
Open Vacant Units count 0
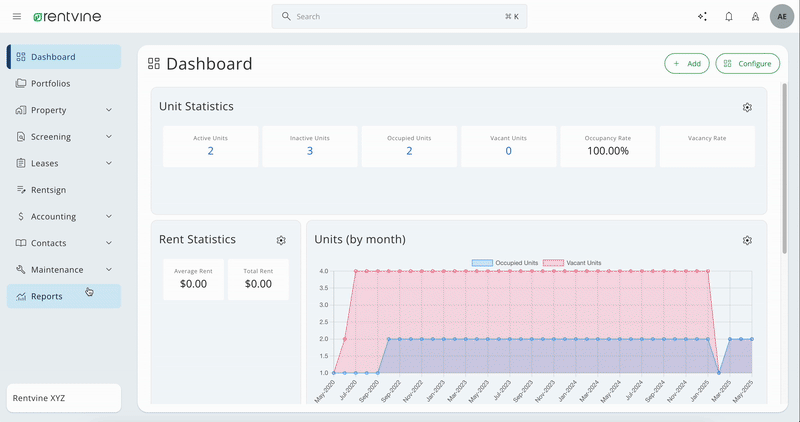(508, 151)
